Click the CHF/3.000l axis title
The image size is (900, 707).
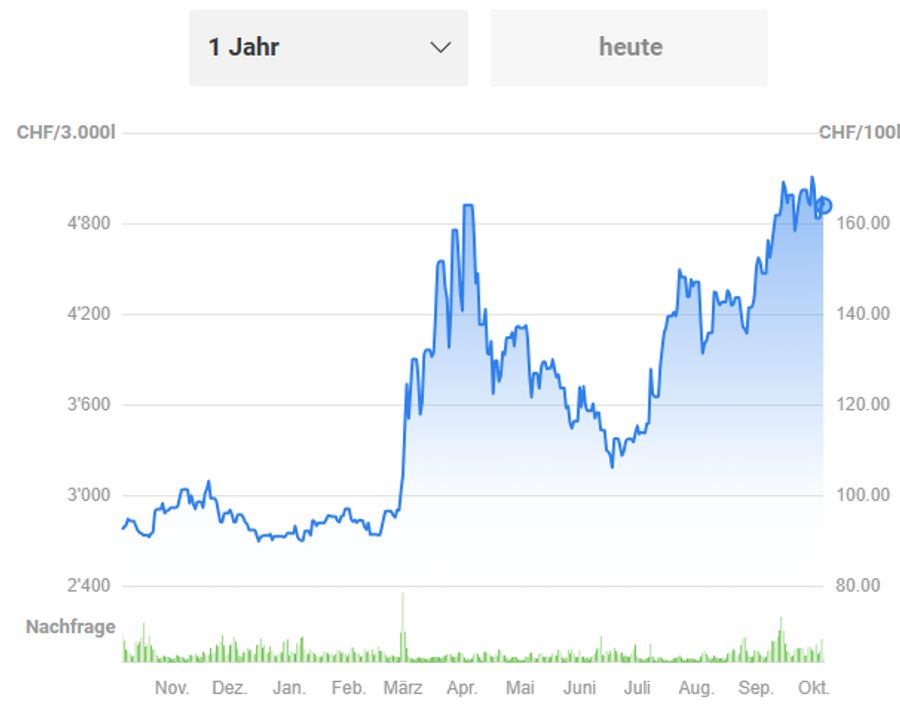[x=66, y=133]
